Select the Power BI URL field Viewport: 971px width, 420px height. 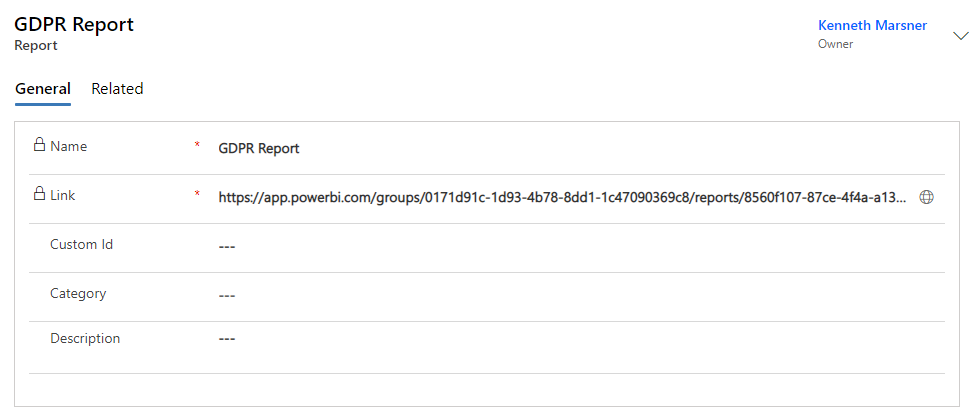pos(562,198)
